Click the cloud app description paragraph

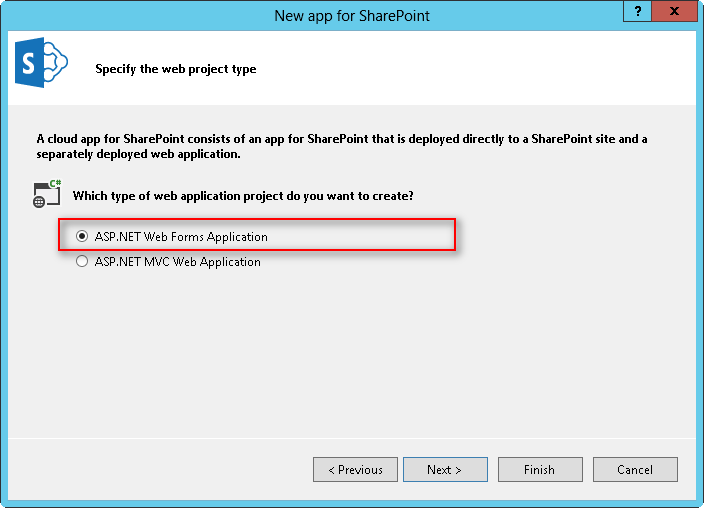[x=340, y=146]
